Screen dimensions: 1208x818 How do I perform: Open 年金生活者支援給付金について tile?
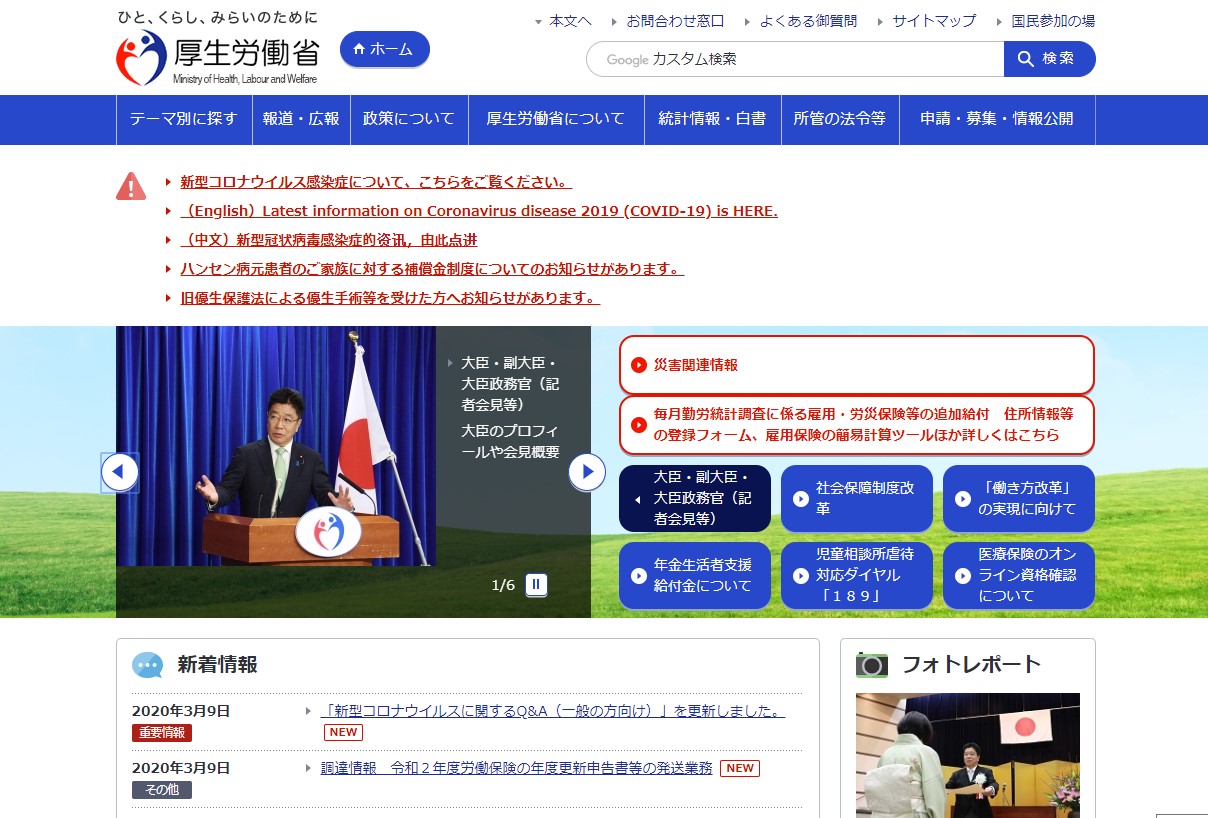point(695,576)
